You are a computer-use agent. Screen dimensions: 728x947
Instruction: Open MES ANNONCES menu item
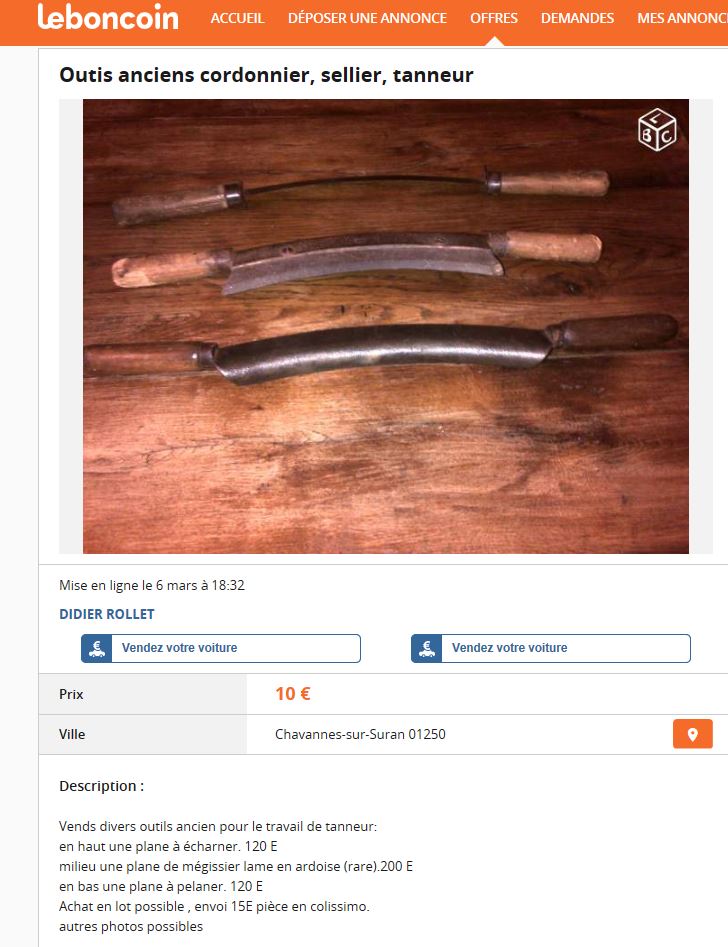click(682, 18)
